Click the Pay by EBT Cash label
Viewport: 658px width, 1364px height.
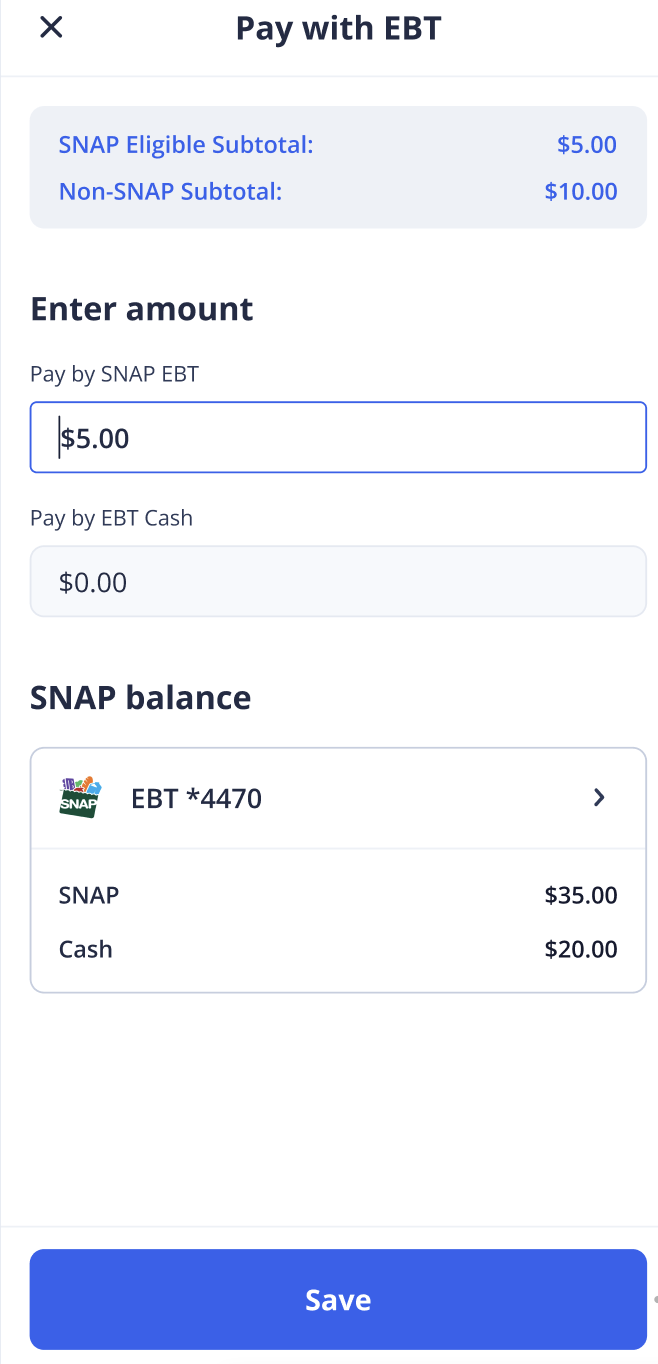tap(111, 518)
